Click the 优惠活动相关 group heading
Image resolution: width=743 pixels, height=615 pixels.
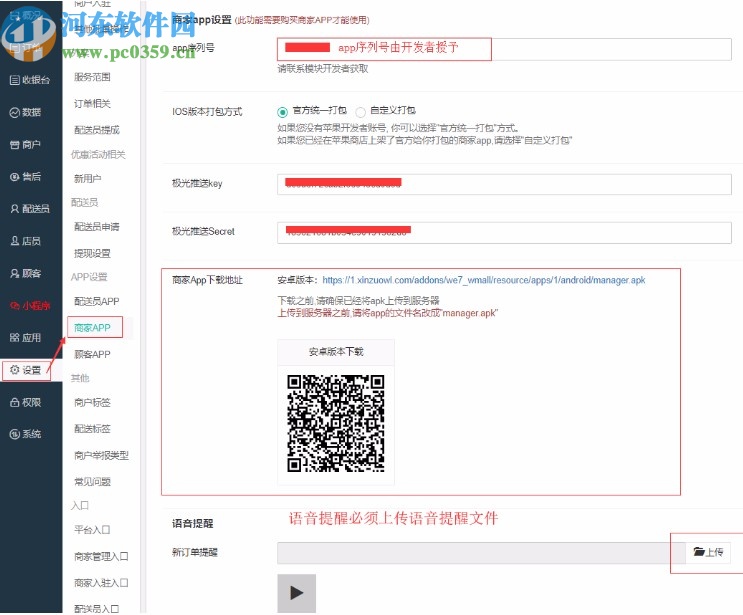tap(98, 154)
